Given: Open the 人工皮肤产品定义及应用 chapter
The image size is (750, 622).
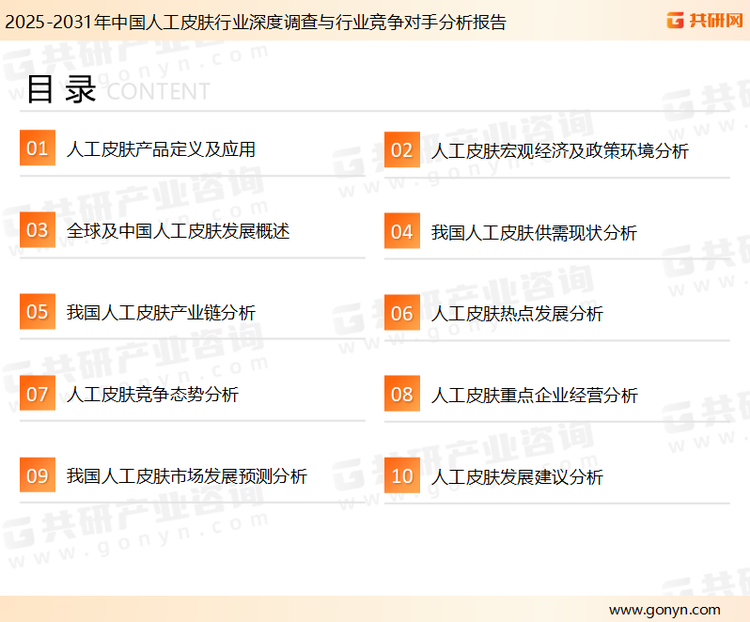Looking at the screenshot, I should click(161, 150).
